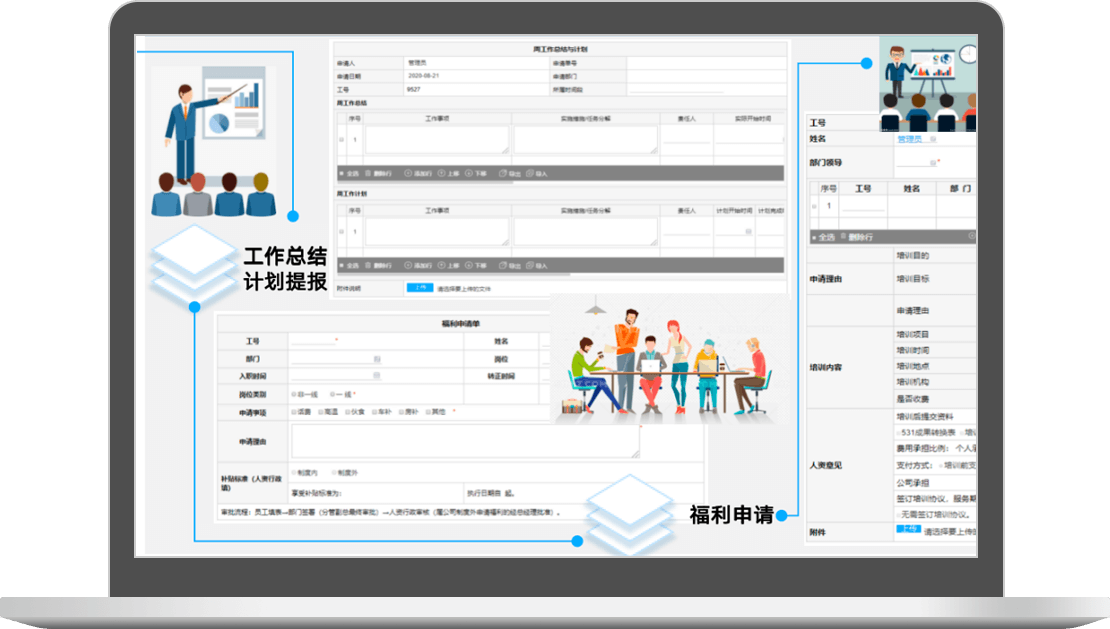This screenshot has width=1110, height=629.
Task: Click blue upload button in weekly report form
Action: click(x=419, y=288)
